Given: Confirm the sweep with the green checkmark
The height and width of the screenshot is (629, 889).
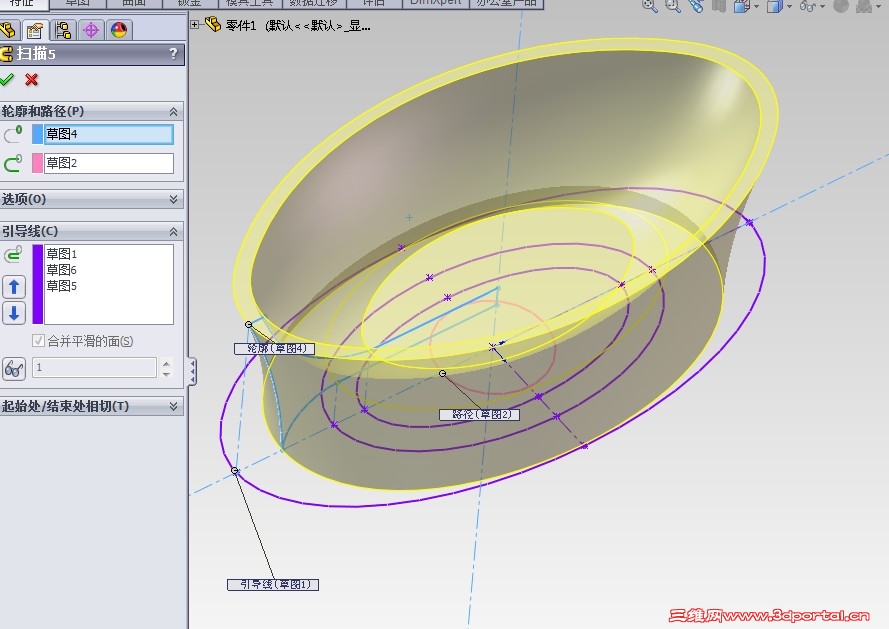Looking at the screenshot, I should point(7,79).
